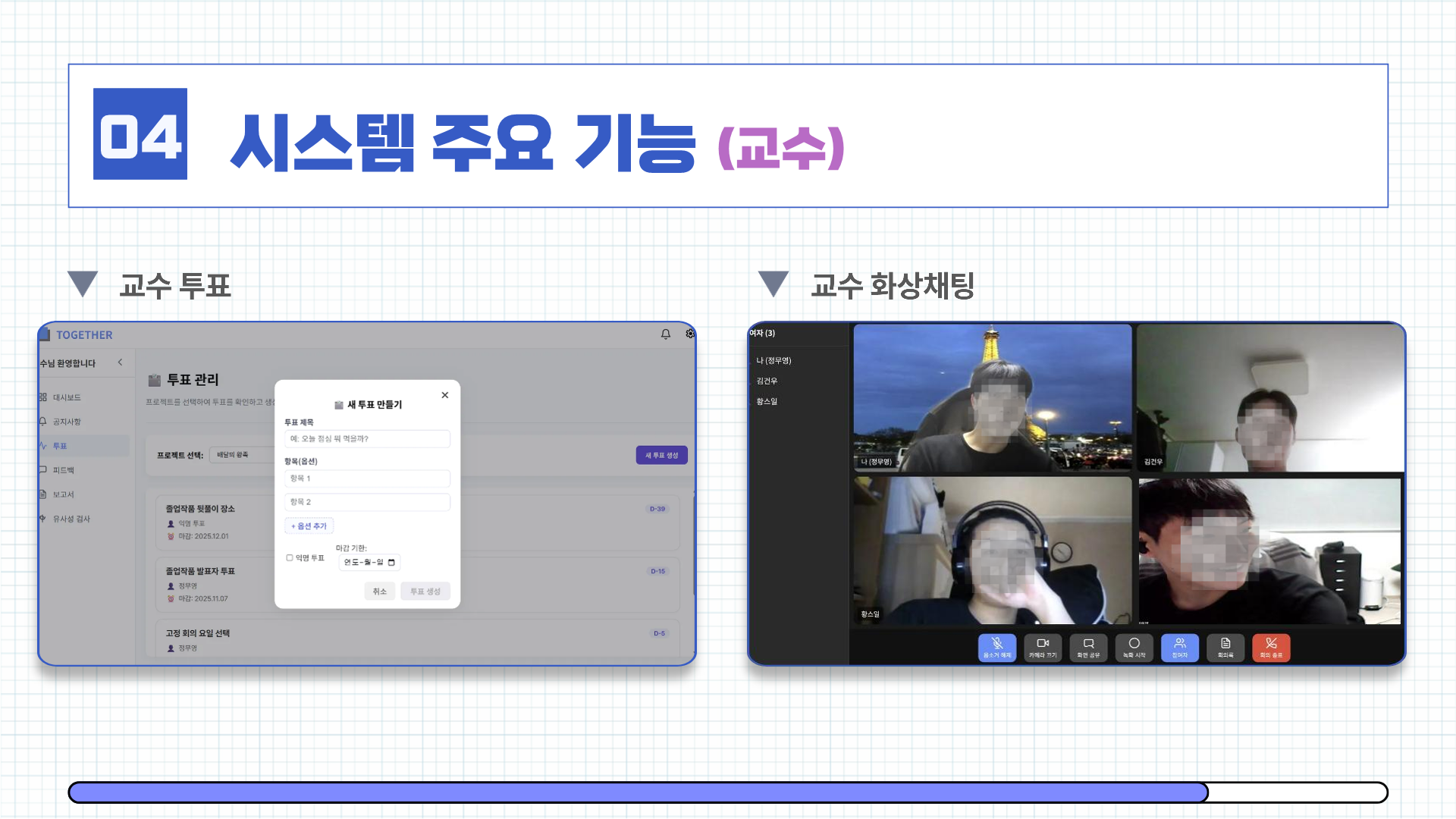Click the 투표 제목 input field
The image size is (1456, 819).
click(x=367, y=439)
